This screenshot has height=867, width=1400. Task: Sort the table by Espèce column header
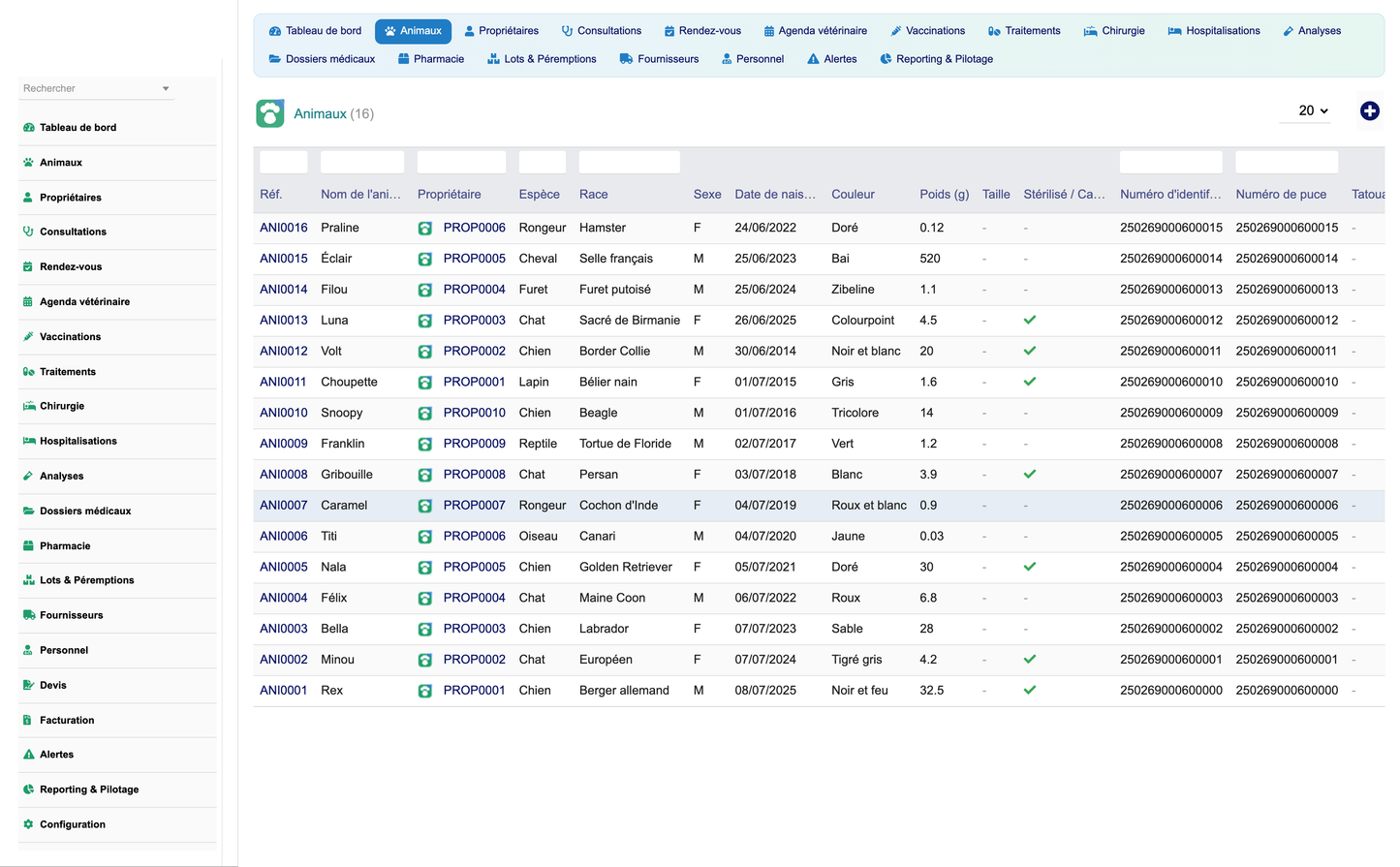point(539,194)
